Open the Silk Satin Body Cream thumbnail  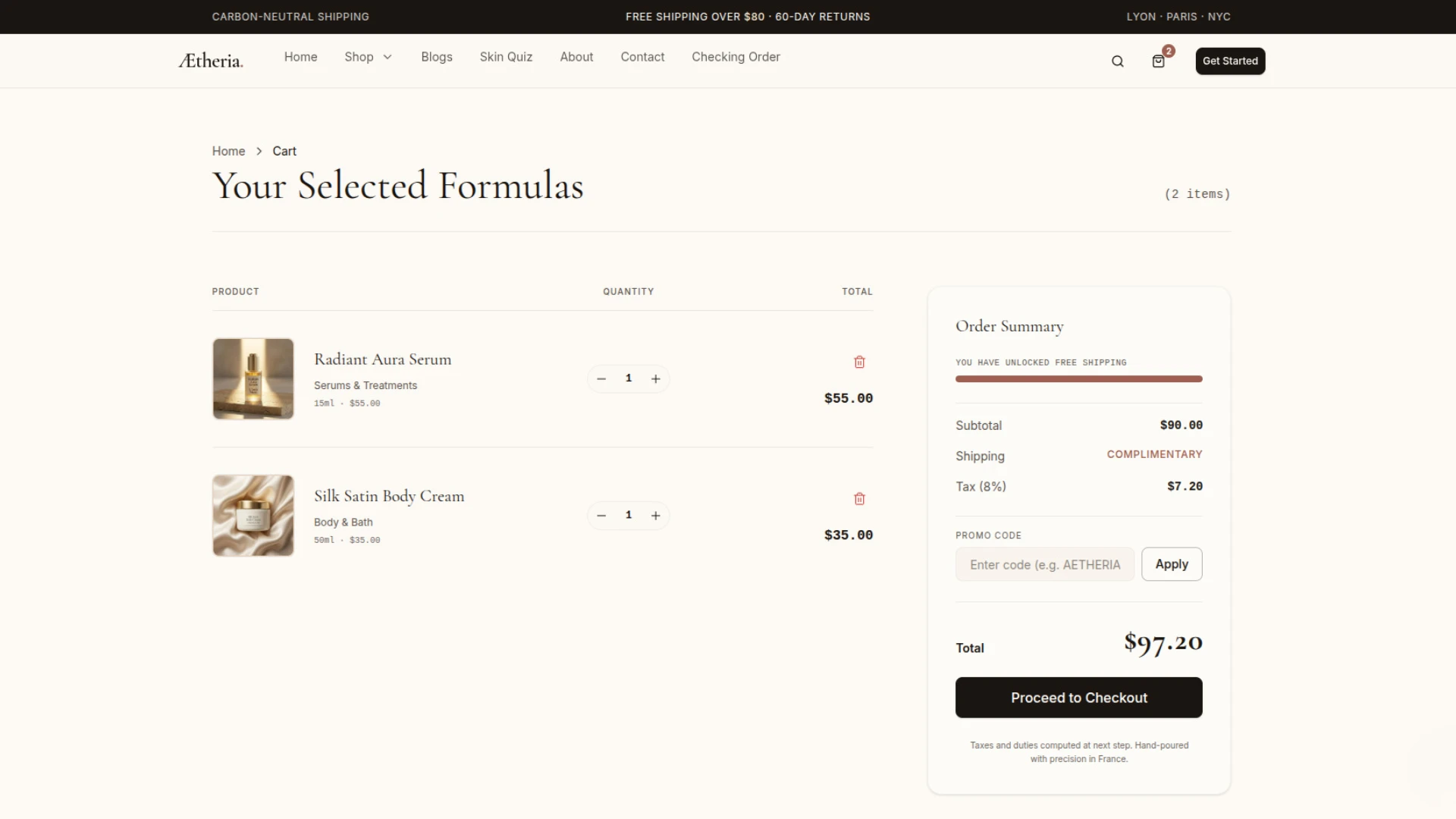pos(253,516)
